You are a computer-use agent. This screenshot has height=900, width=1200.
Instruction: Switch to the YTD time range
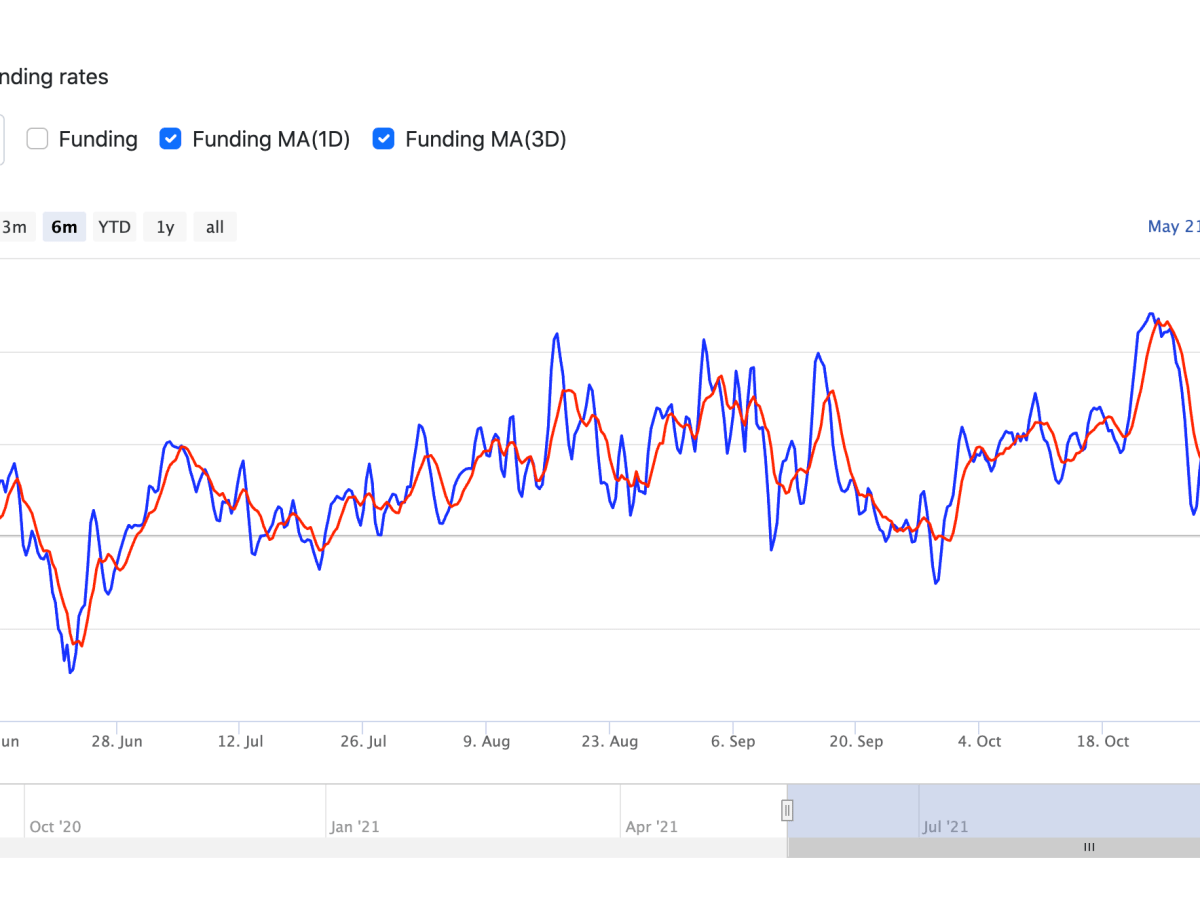(114, 226)
